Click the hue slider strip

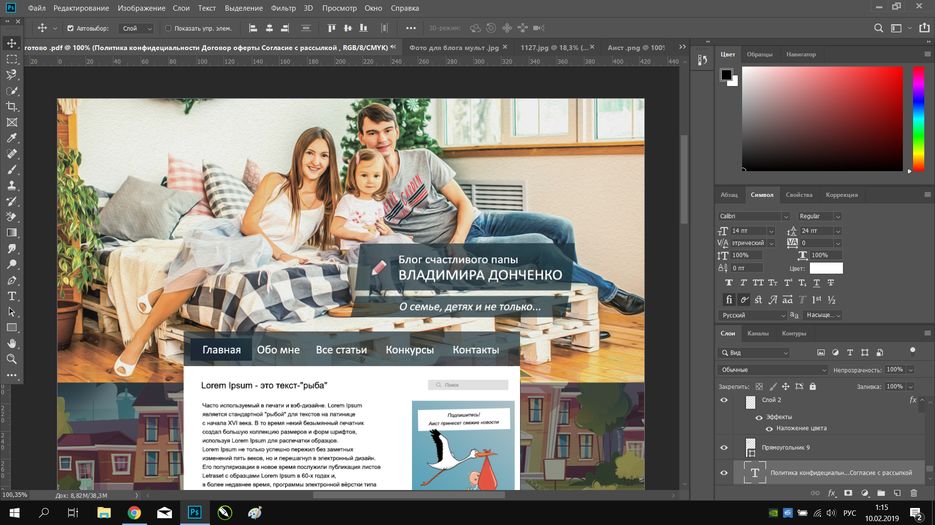tap(919, 119)
